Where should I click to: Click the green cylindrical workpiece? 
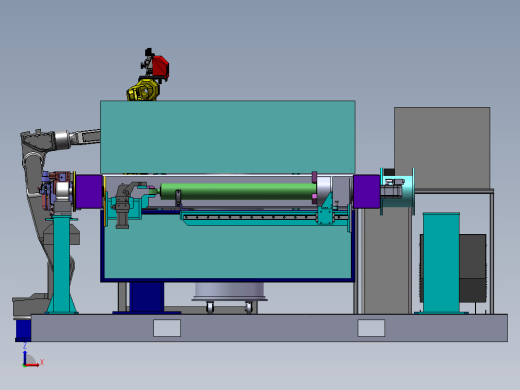click(x=238, y=191)
